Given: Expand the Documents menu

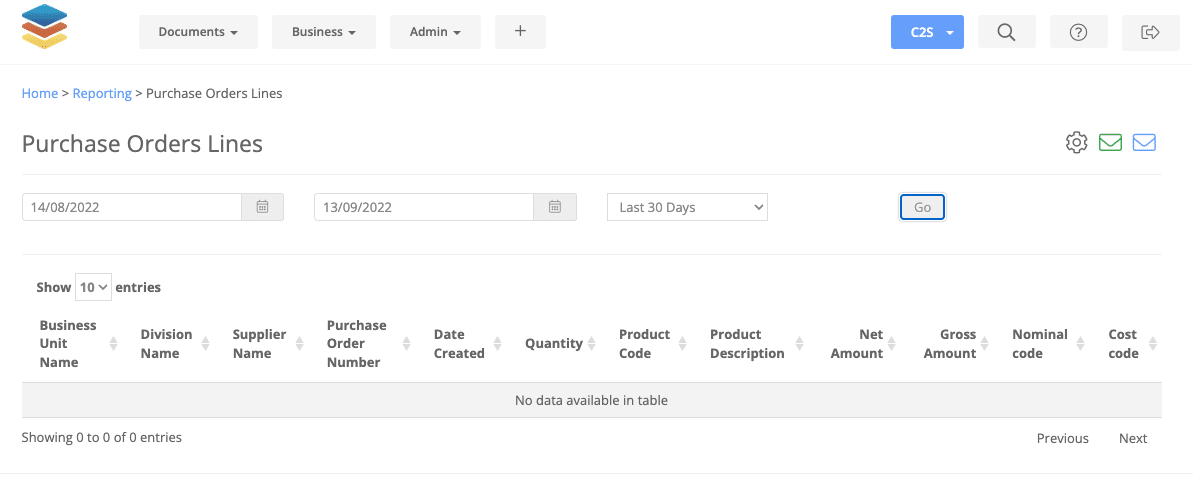Looking at the screenshot, I should (198, 32).
